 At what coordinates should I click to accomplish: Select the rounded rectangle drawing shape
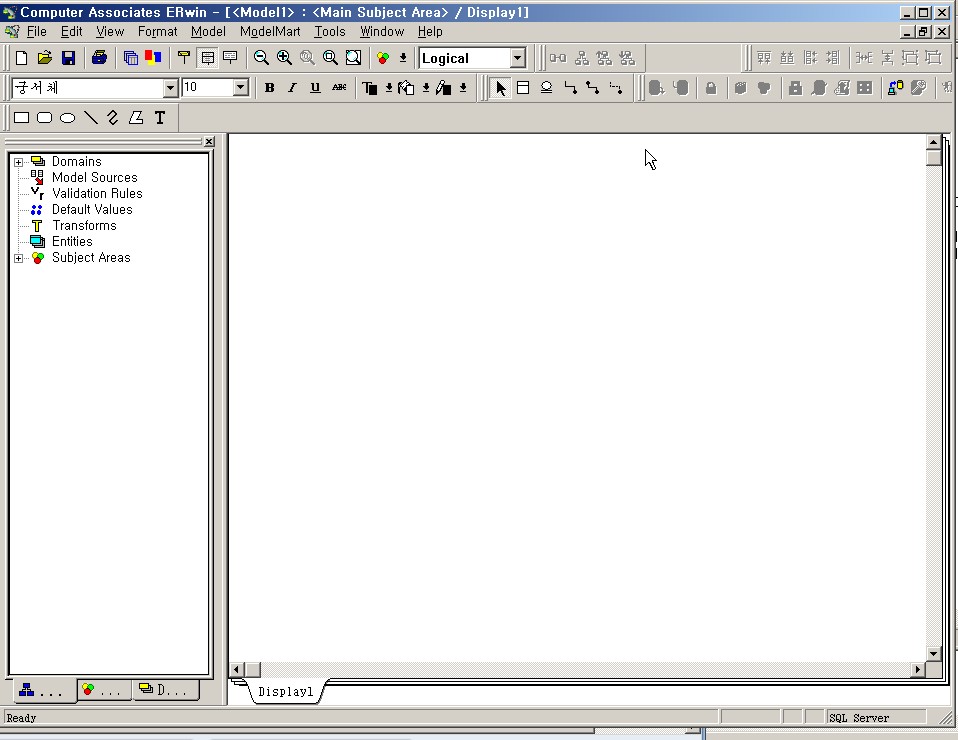point(45,117)
